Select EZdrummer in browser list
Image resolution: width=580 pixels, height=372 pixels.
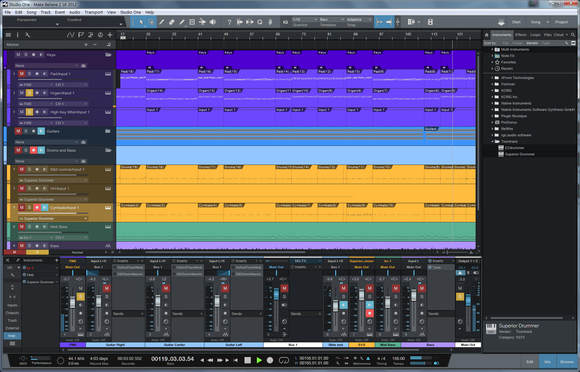coord(514,148)
